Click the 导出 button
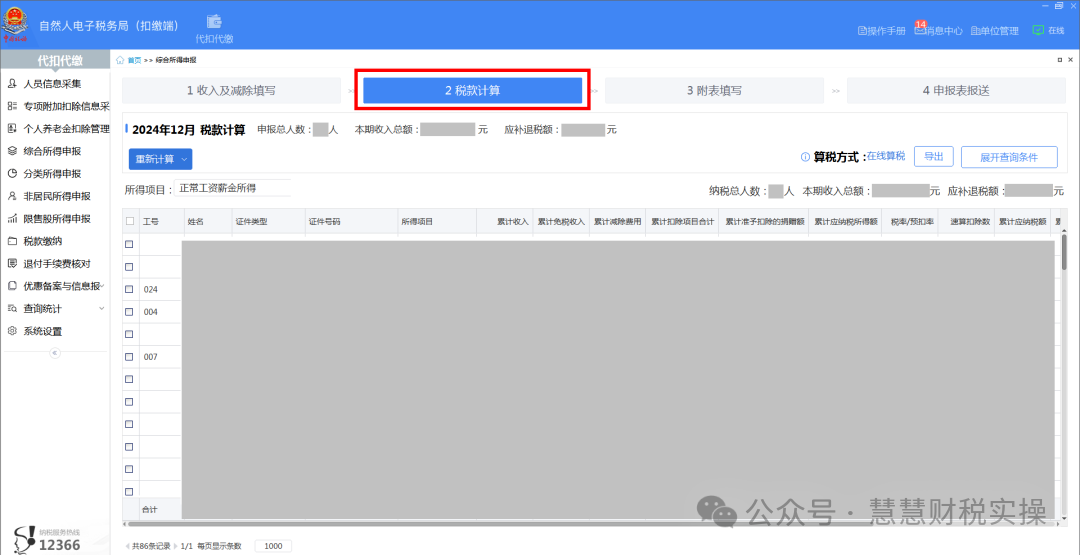This screenshot has width=1080, height=555. coord(932,157)
